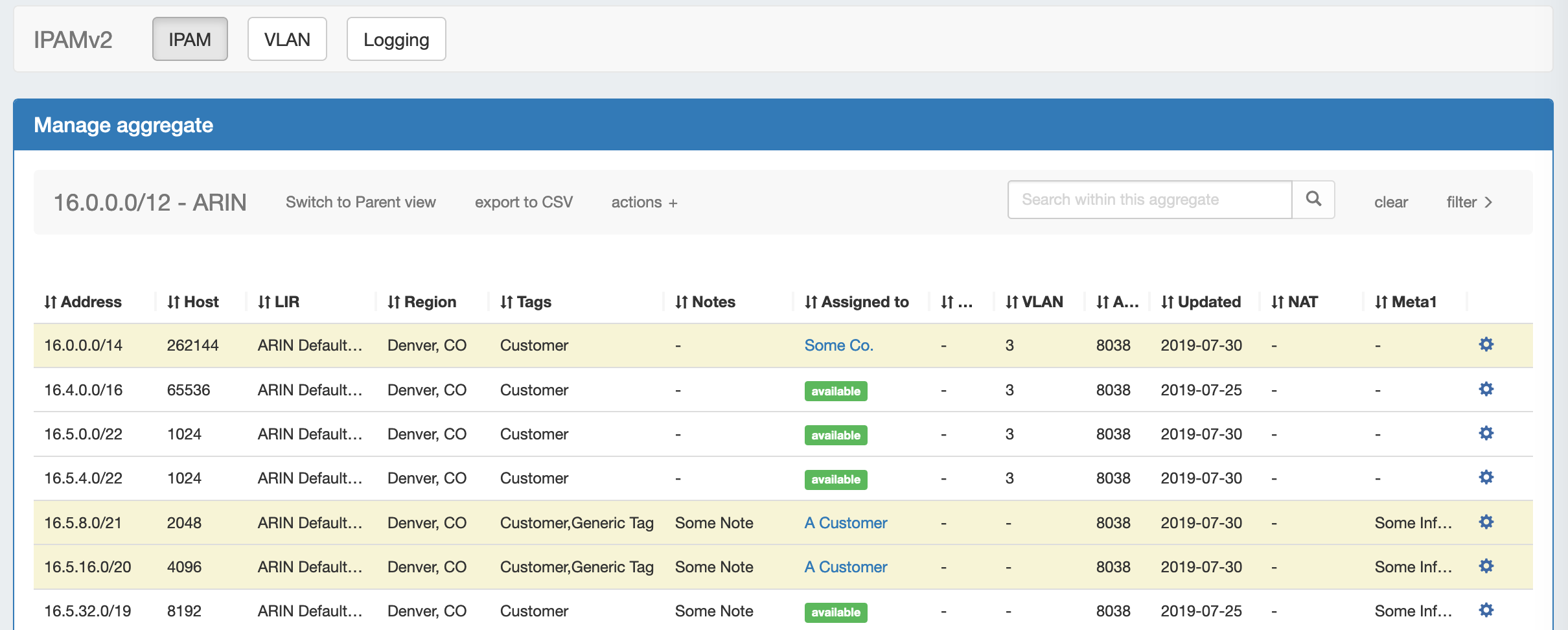The height and width of the screenshot is (630, 1568).
Task: Sort table by Address column
Action: (x=83, y=302)
